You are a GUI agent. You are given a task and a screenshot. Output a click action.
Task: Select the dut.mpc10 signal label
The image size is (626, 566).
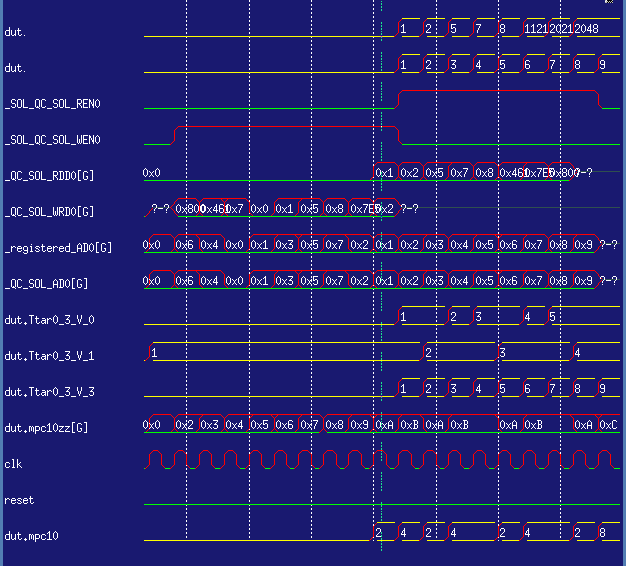tap(31, 536)
